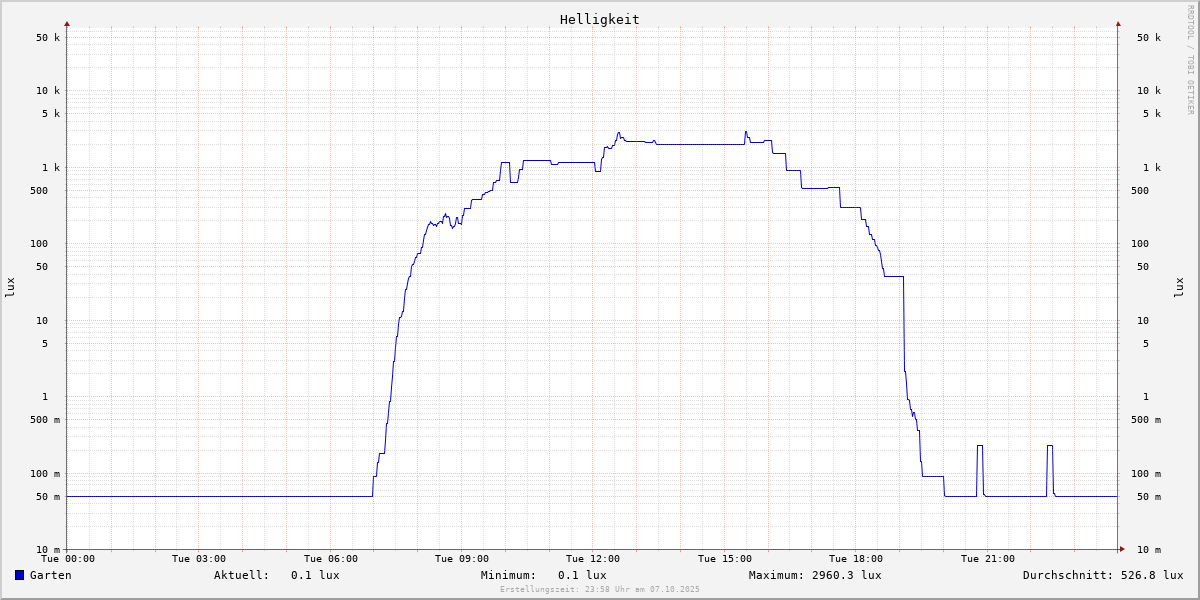Click the Erstellungszeit timestamp footer text
The image size is (1200, 600).
[x=600, y=589]
